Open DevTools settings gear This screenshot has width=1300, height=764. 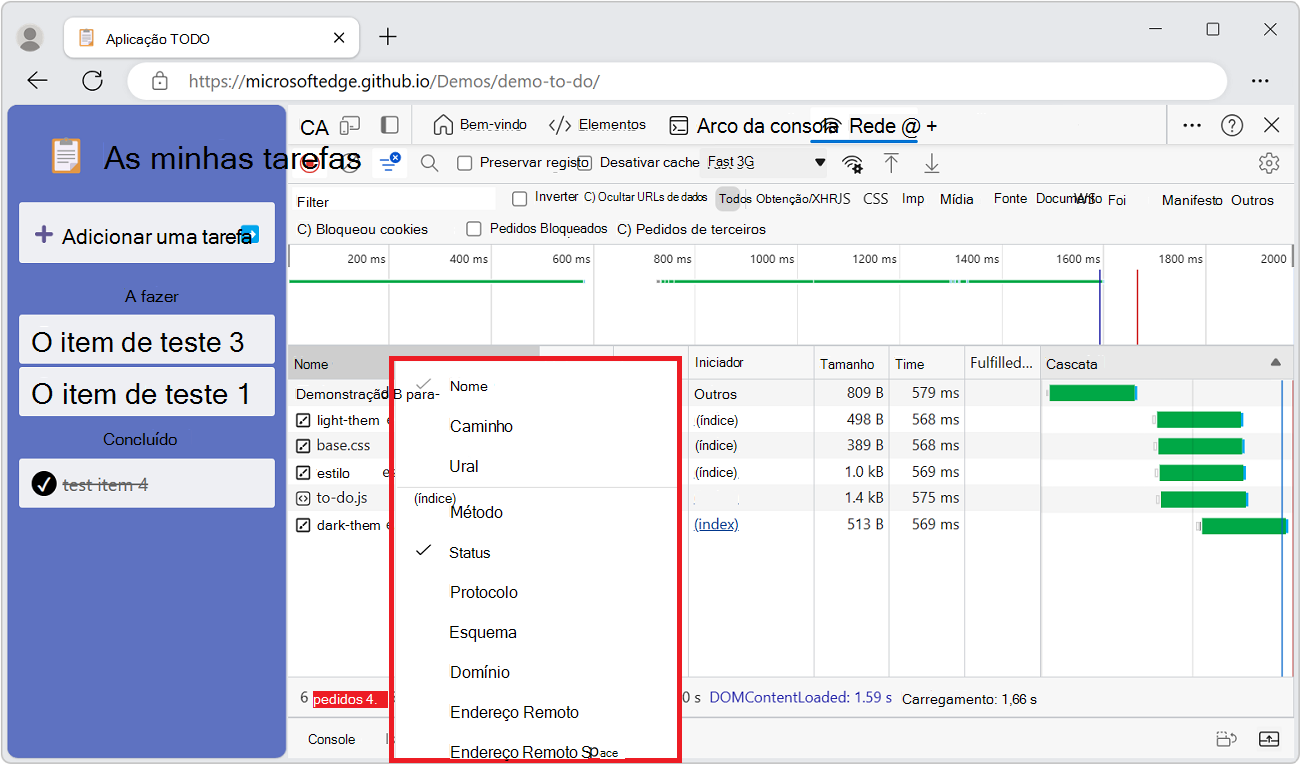point(1269,162)
